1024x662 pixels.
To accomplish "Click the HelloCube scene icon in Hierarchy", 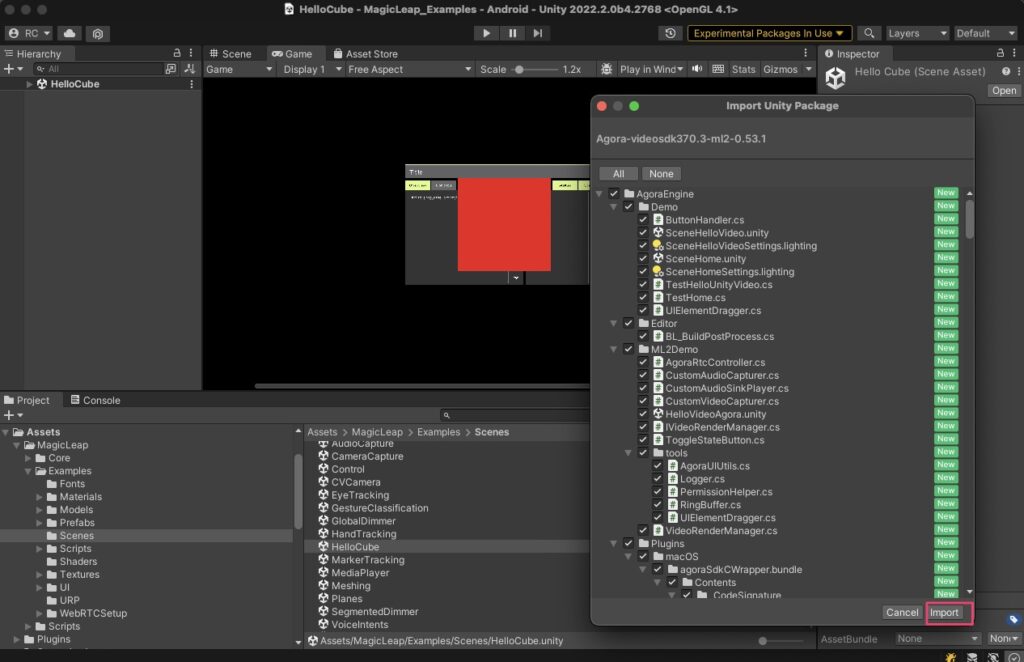I will [42, 84].
